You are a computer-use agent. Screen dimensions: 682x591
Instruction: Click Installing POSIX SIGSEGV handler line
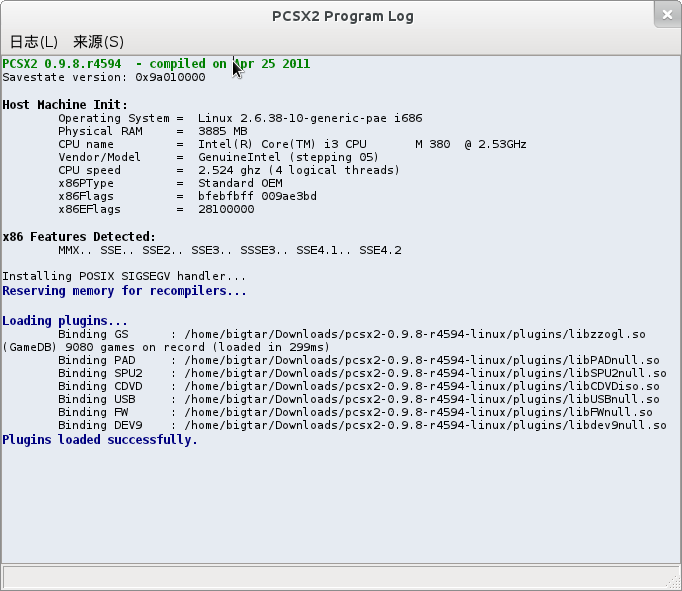tap(124, 276)
